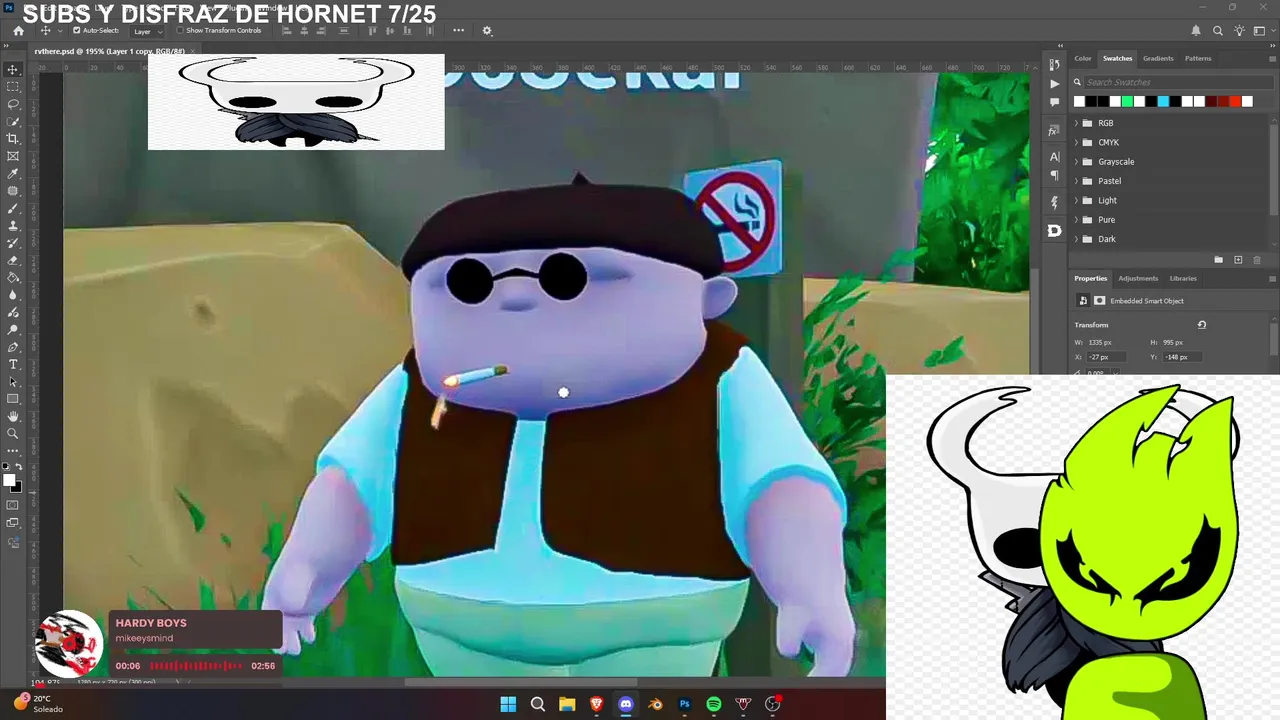Select the Eyedropper tool
The image size is (1280, 720).
tap(13, 174)
